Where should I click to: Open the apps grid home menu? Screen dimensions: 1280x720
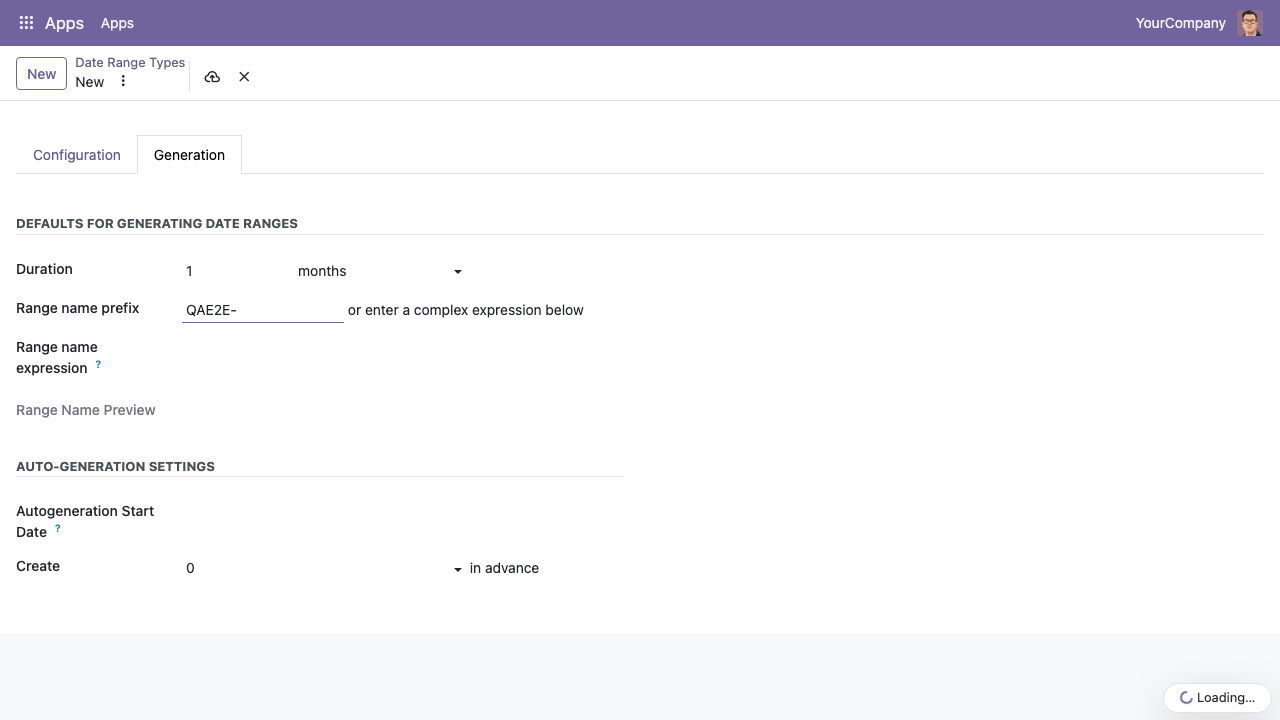pyautogui.click(x=27, y=23)
